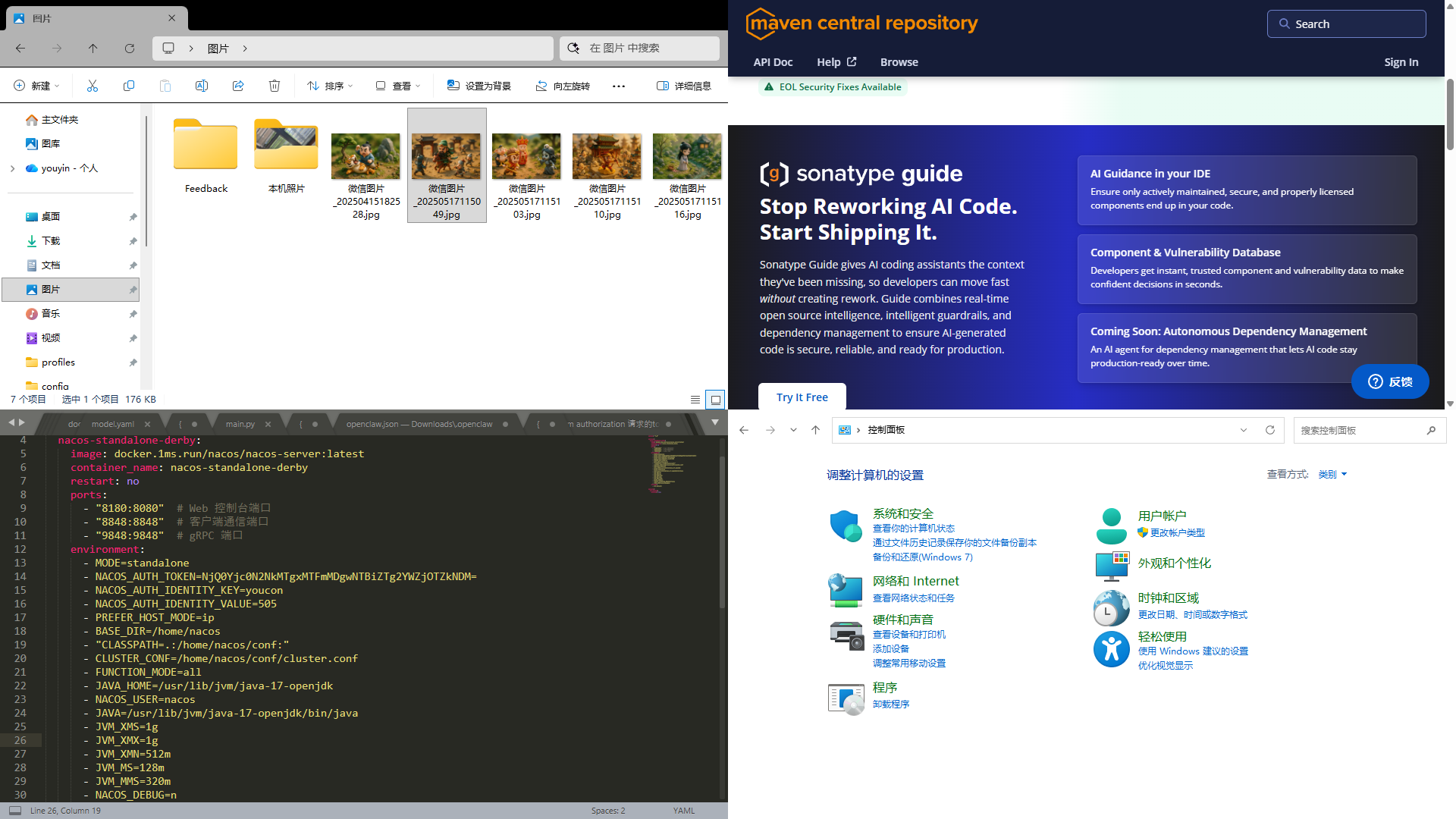The height and width of the screenshot is (819, 1456).
Task: Switch to main.py editor tab
Action: [x=241, y=424]
